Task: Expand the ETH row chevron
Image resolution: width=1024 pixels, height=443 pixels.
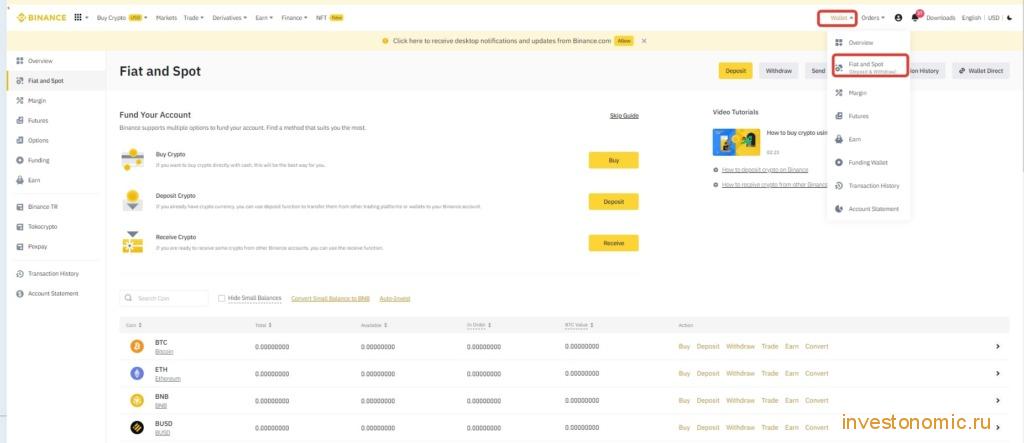Action: 997,373
